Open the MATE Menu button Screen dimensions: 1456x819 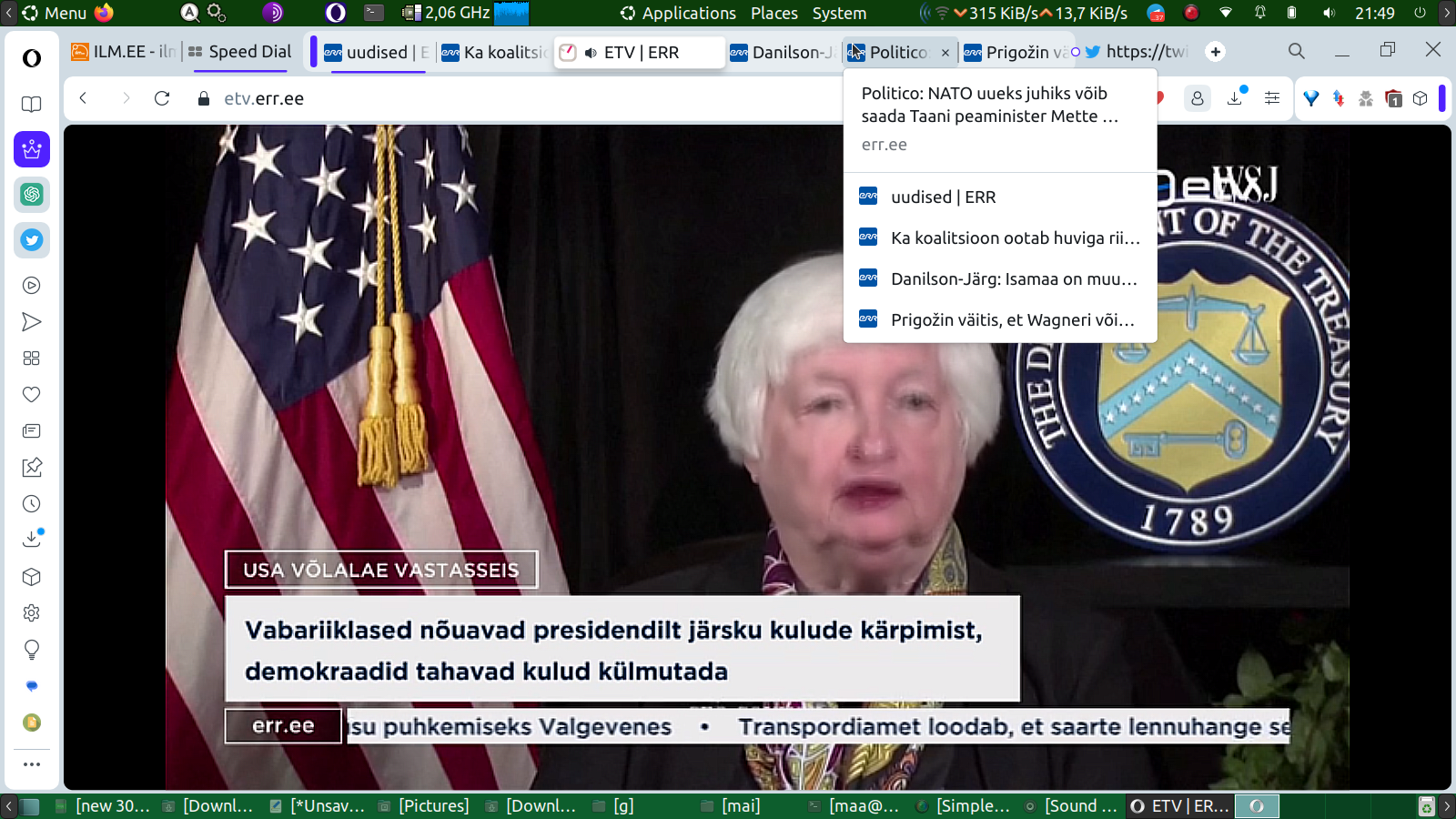coord(55,13)
